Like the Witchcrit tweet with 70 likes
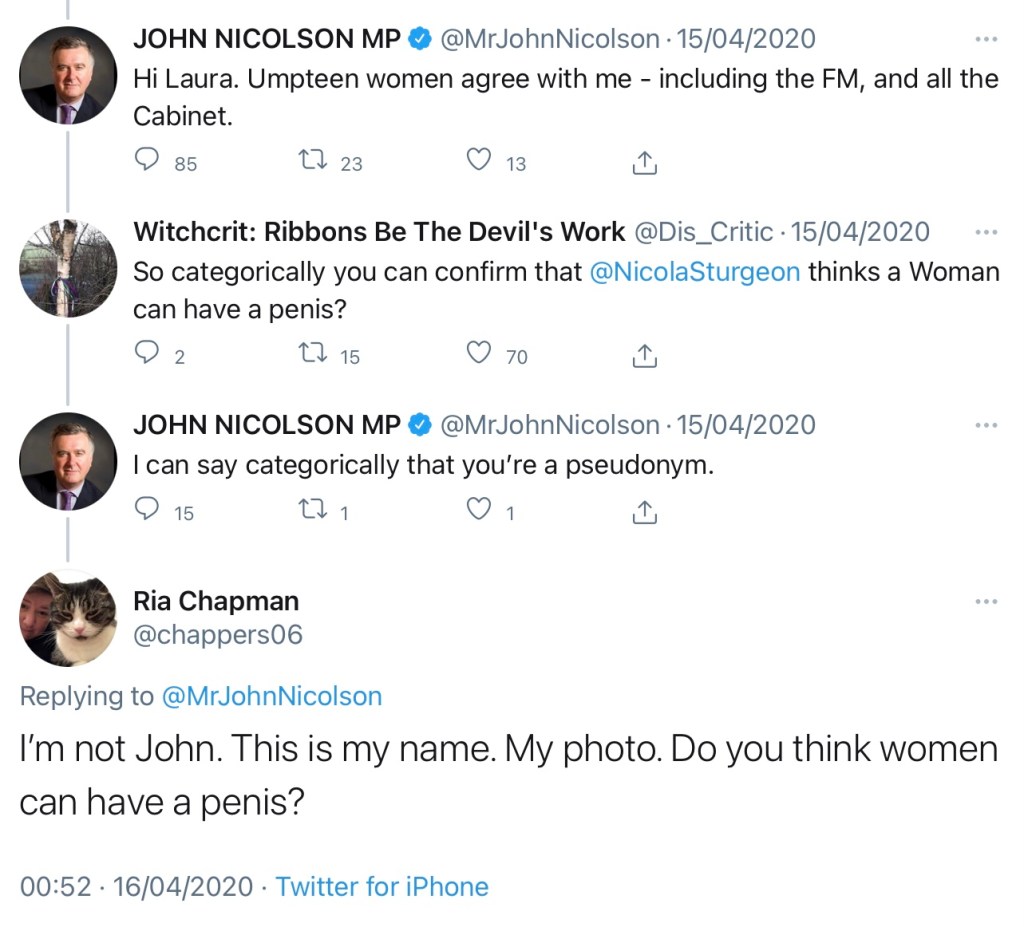 pyautogui.click(x=481, y=354)
